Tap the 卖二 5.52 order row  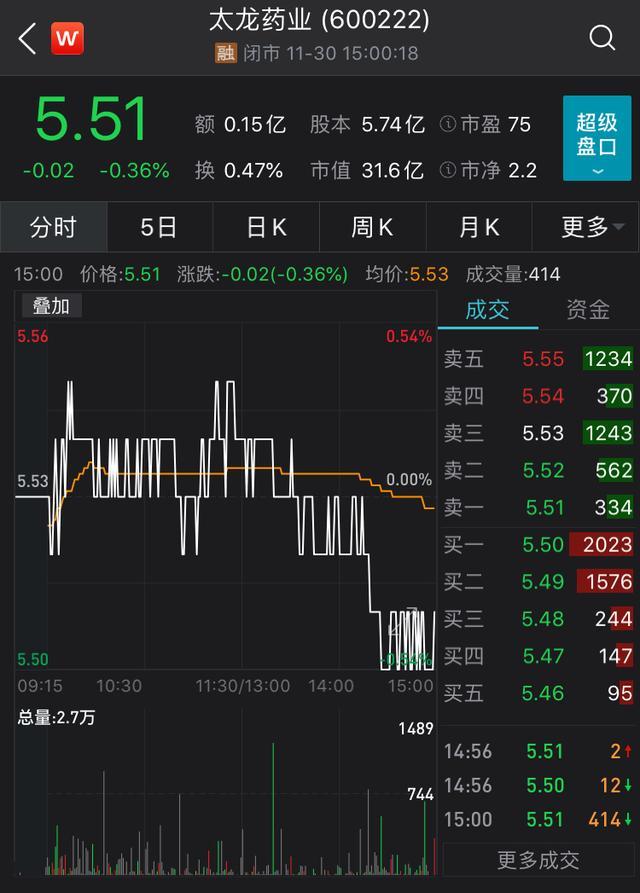[x=538, y=470]
